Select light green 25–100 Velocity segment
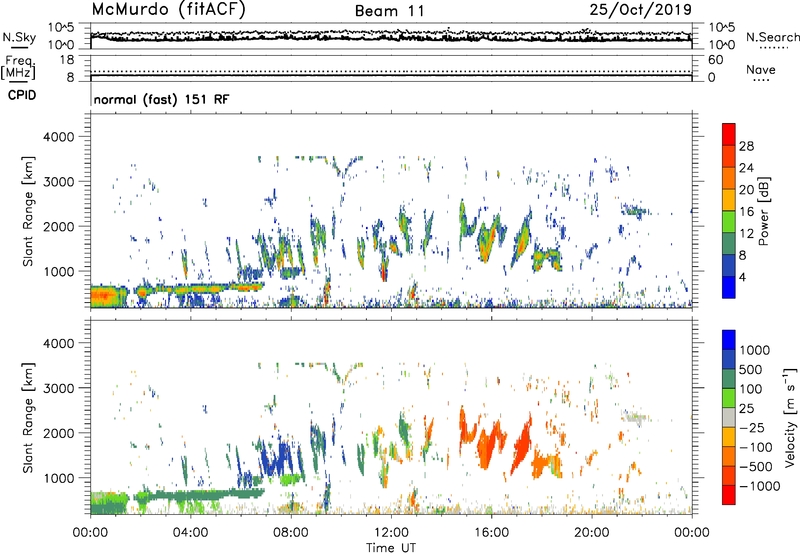The width and height of the screenshot is (800, 554). point(729,398)
